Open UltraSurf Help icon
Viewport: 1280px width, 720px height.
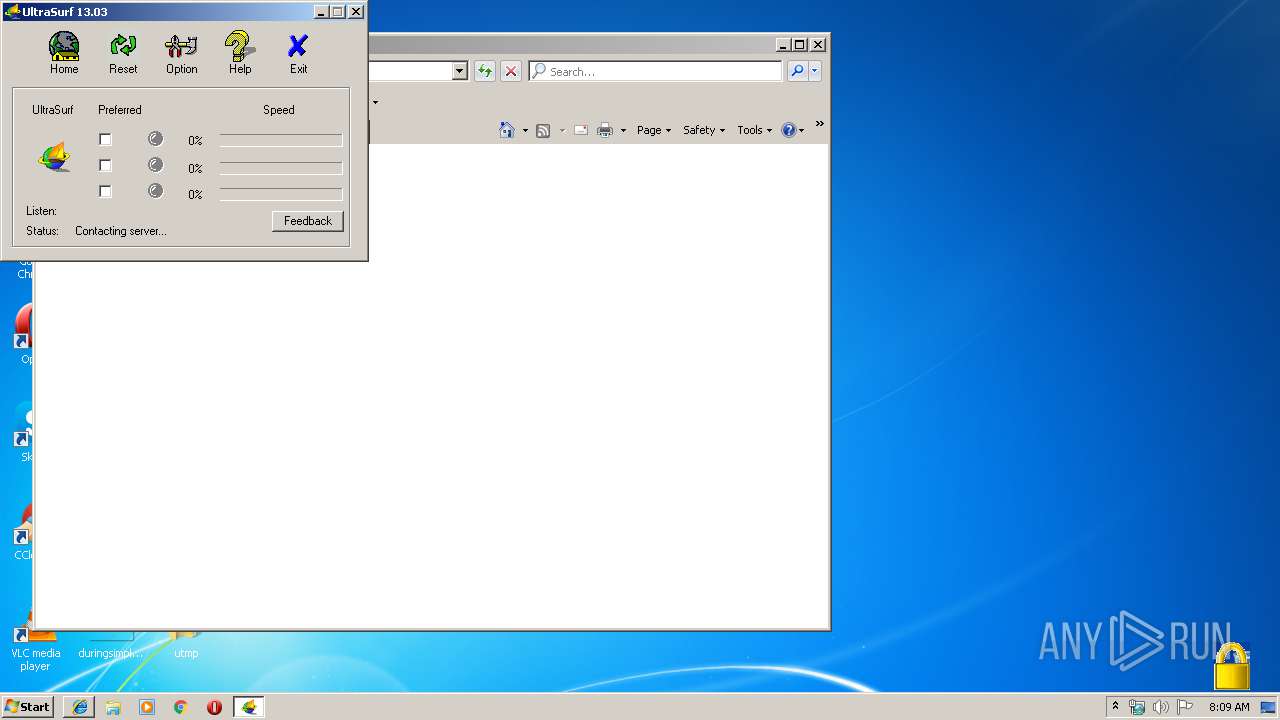click(240, 53)
